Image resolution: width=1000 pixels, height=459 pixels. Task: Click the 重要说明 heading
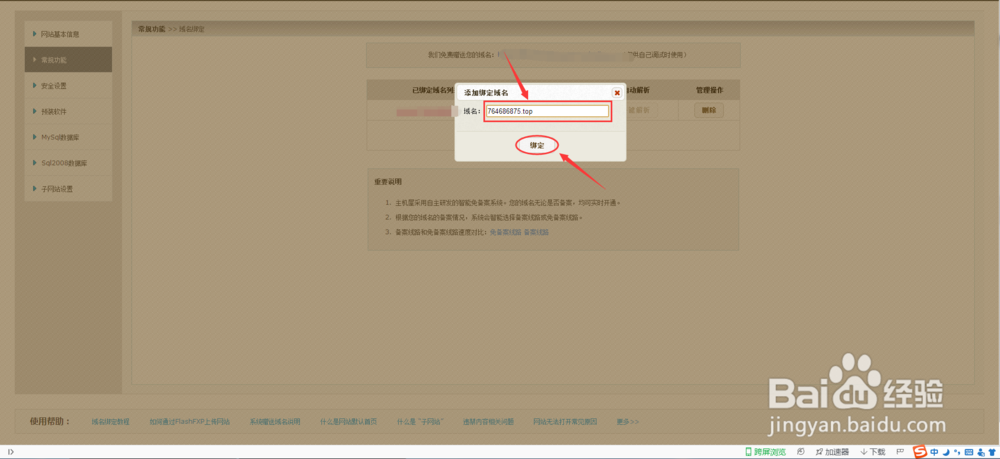coord(388,182)
